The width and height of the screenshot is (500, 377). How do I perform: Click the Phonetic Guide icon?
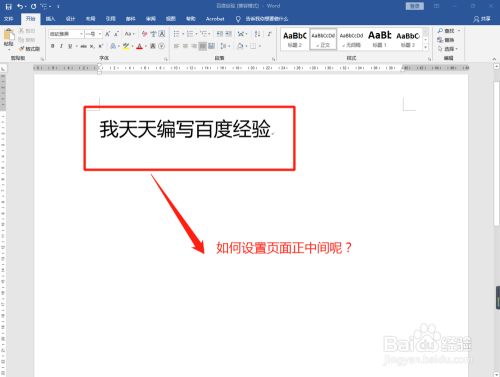[153, 34]
